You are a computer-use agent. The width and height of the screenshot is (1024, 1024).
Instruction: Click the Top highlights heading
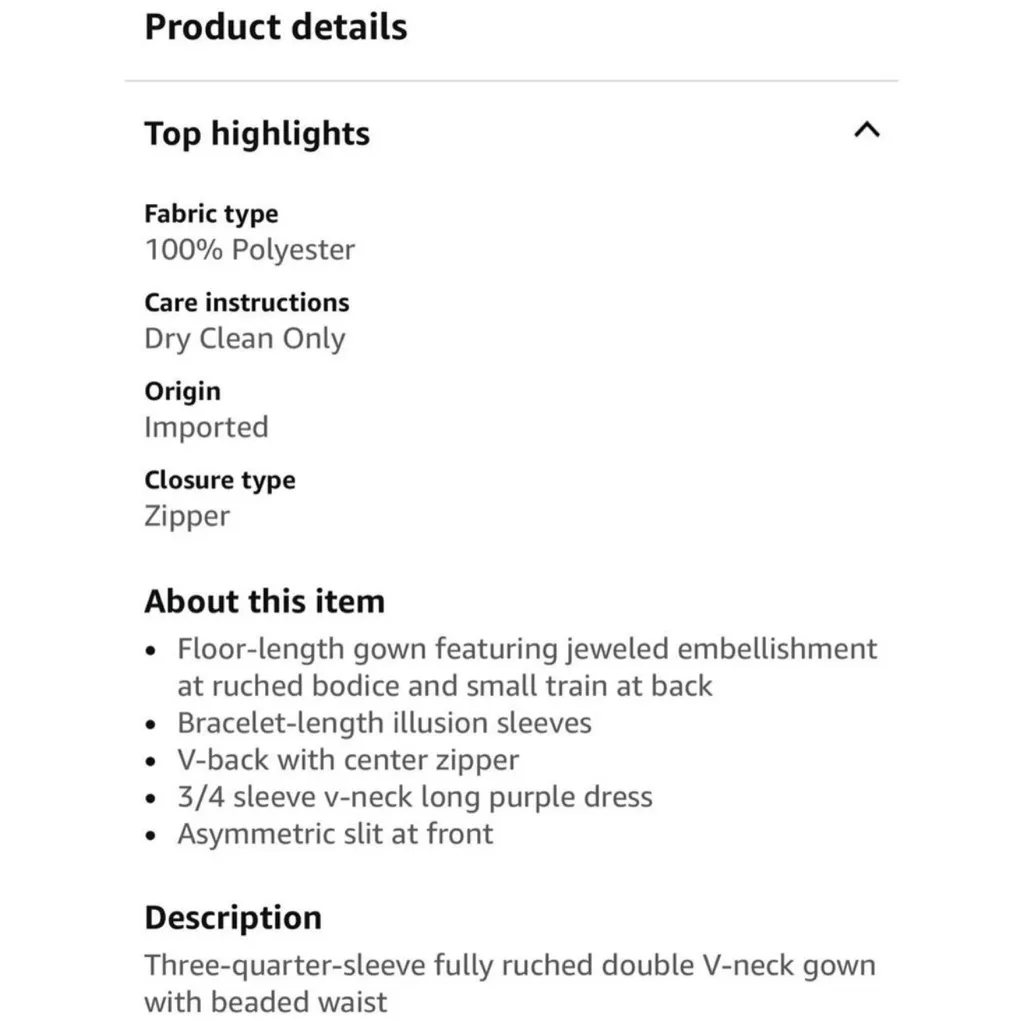(x=257, y=133)
